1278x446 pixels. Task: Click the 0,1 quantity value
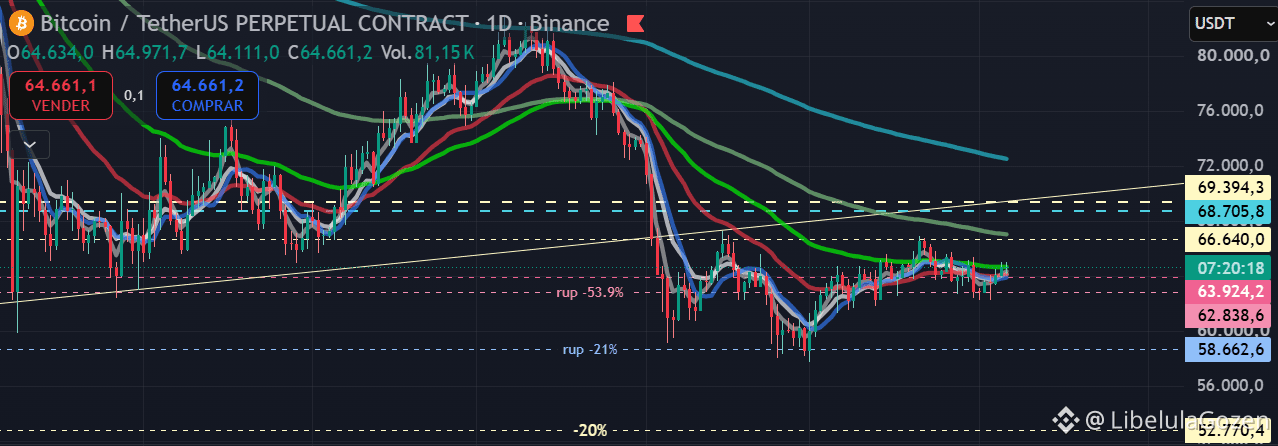pos(134,95)
